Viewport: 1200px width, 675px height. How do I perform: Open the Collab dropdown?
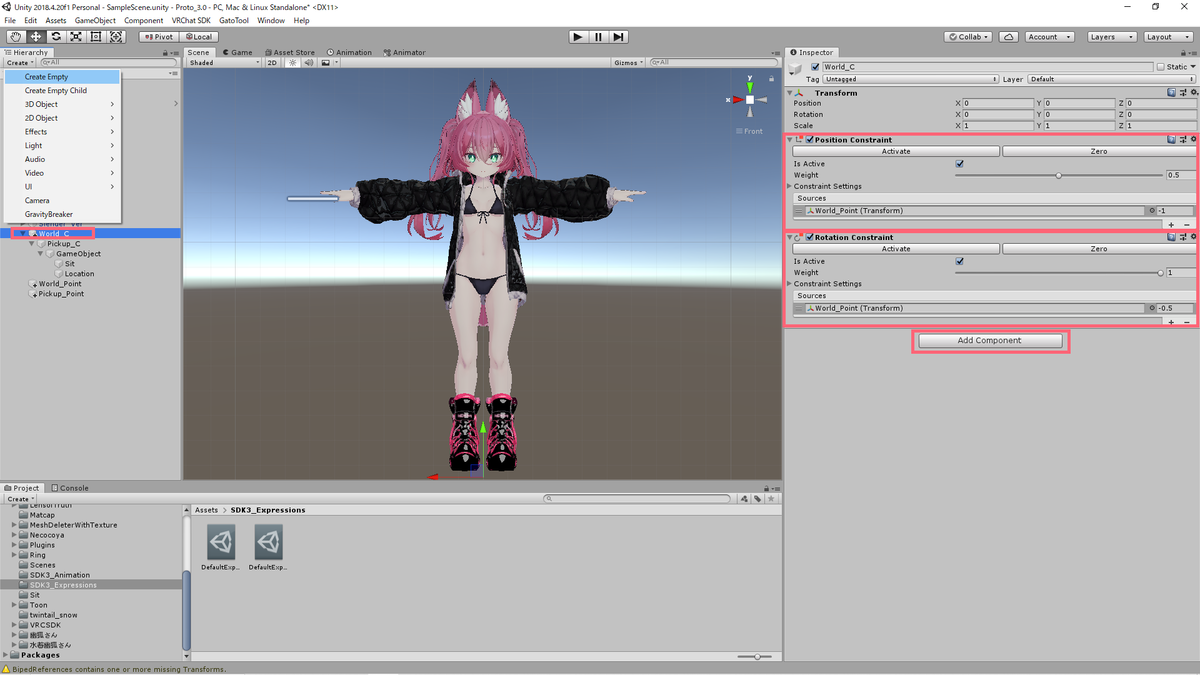[968, 37]
